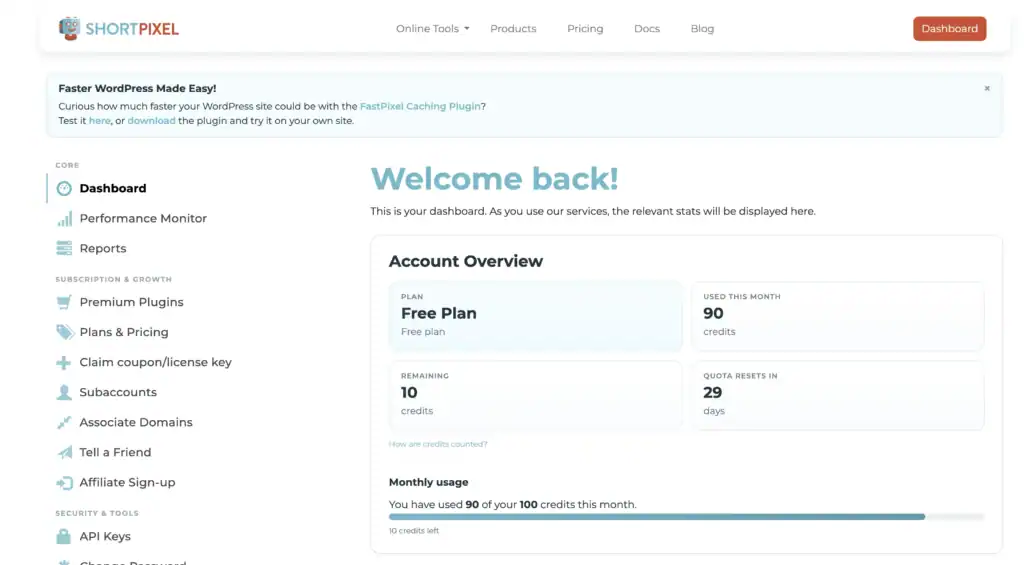The image size is (1024, 565).
Task: Click the Reports list icon
Action: click(64, 248)
